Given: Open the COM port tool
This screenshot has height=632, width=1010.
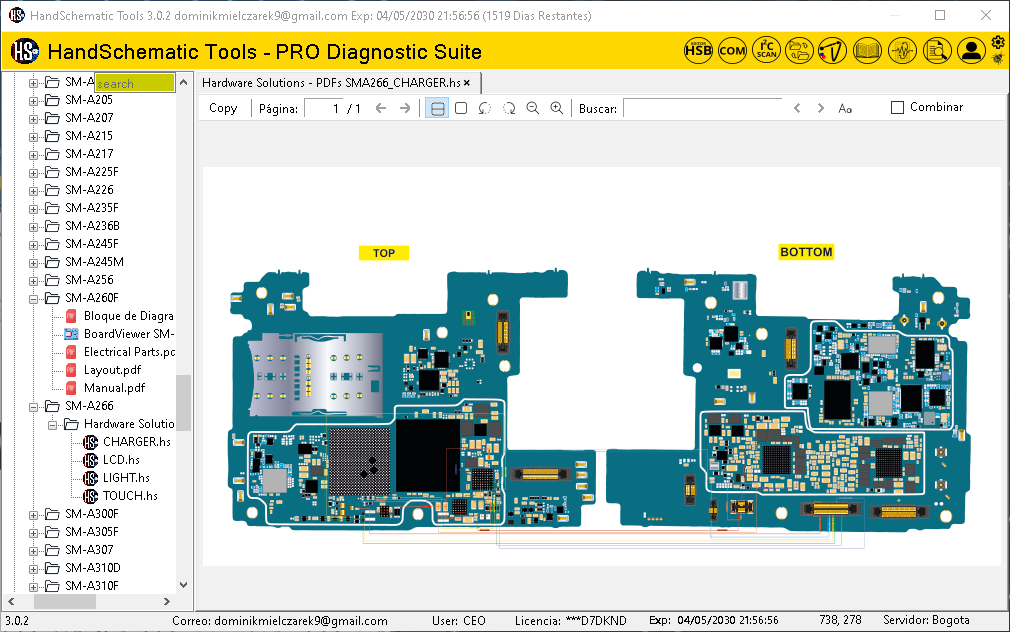Looking at the screenshot, I should pyautogui.click(x=732, y=50).
